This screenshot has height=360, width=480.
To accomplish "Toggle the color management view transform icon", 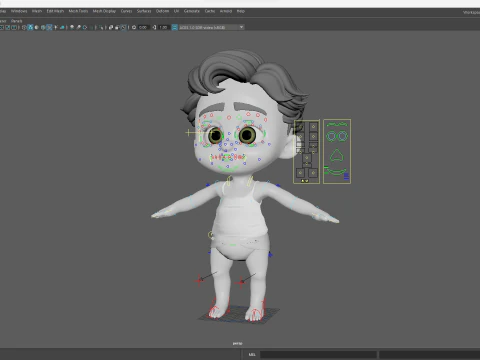I will coord(174,27).
